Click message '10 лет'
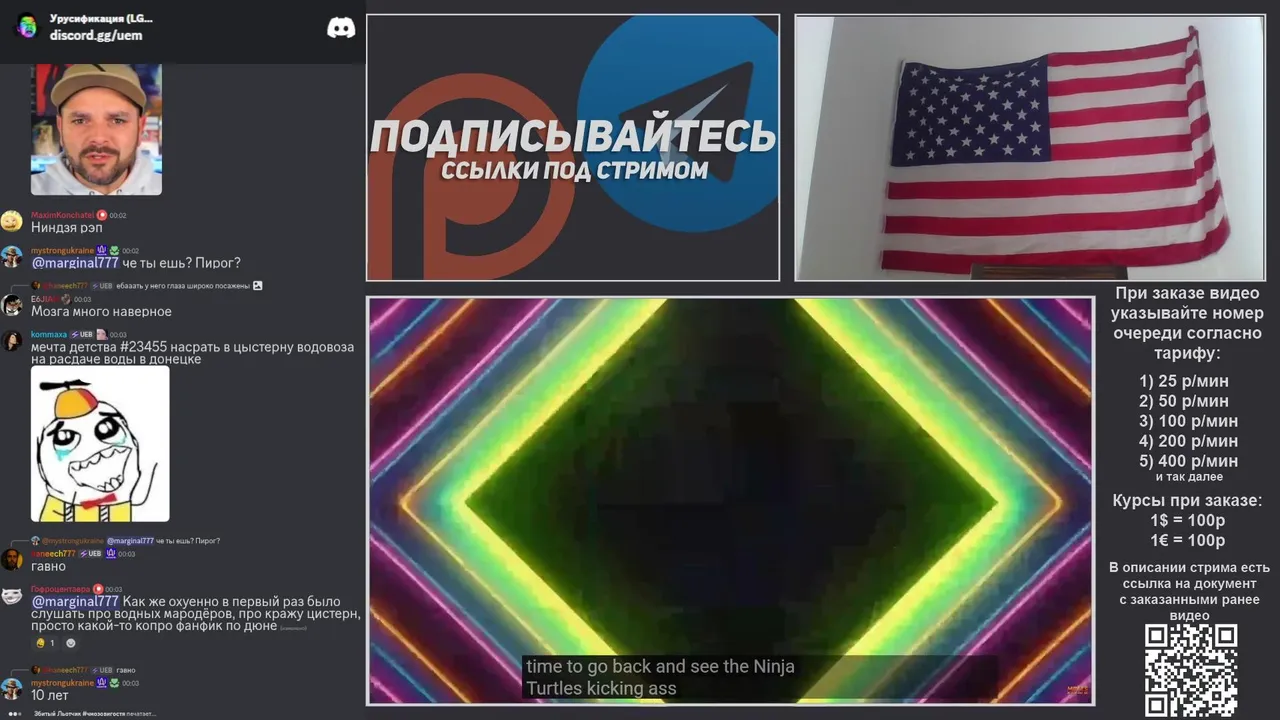 (x=50, y=695)
